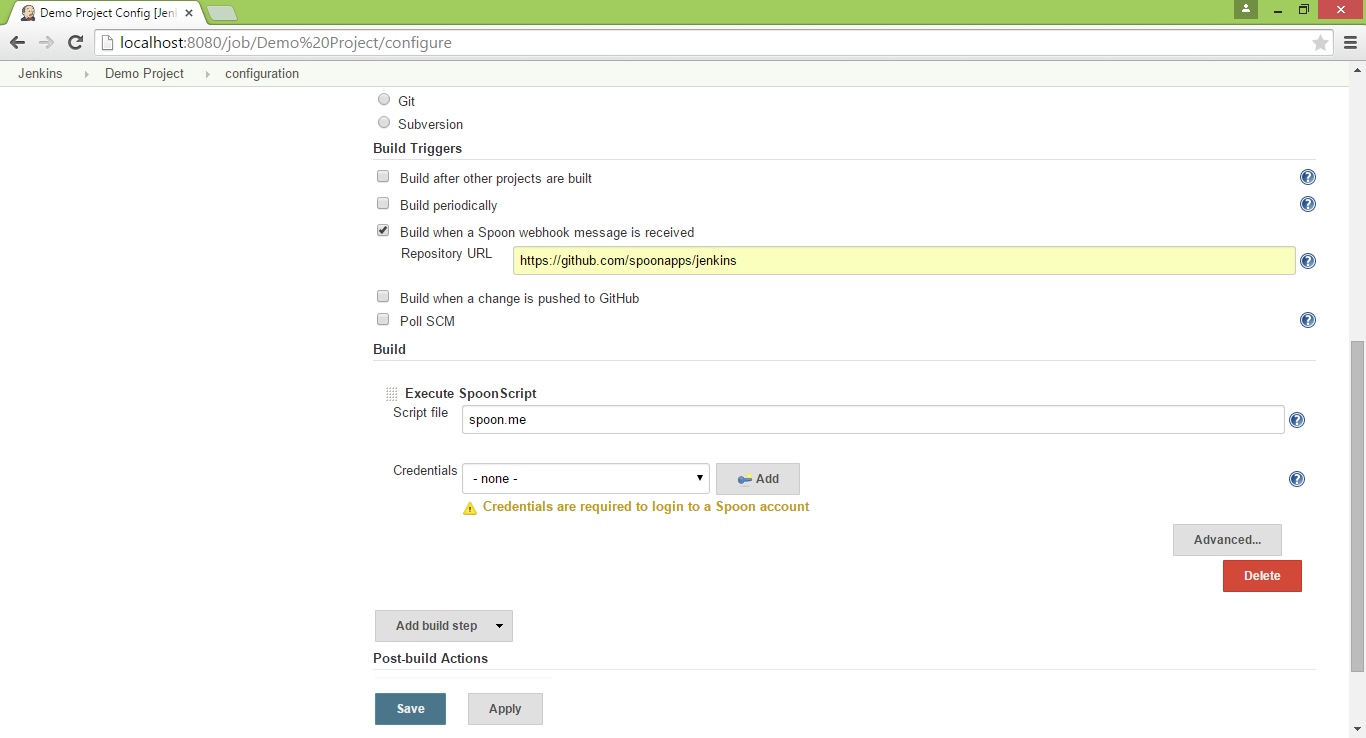
Task: Open help icon for Credentials row
Action: tap(1297, 479)
